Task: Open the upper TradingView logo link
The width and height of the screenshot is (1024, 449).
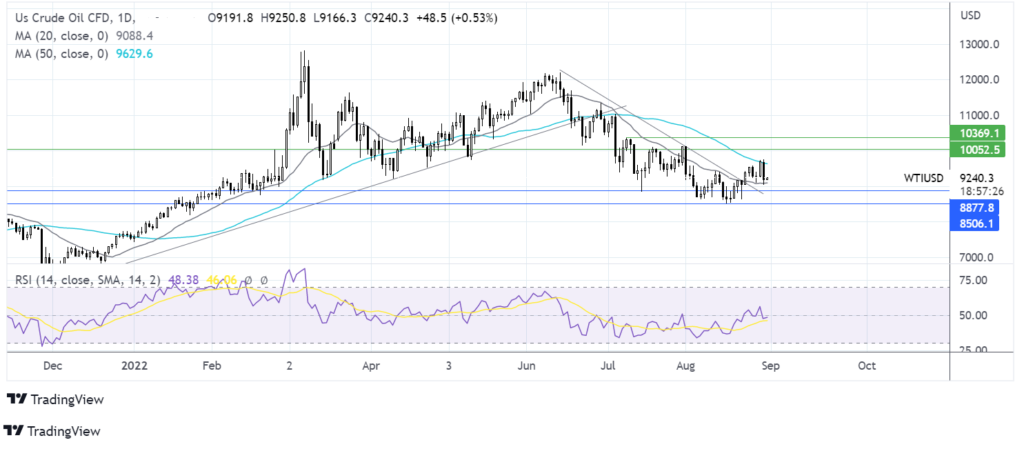Action: (54, 399)
